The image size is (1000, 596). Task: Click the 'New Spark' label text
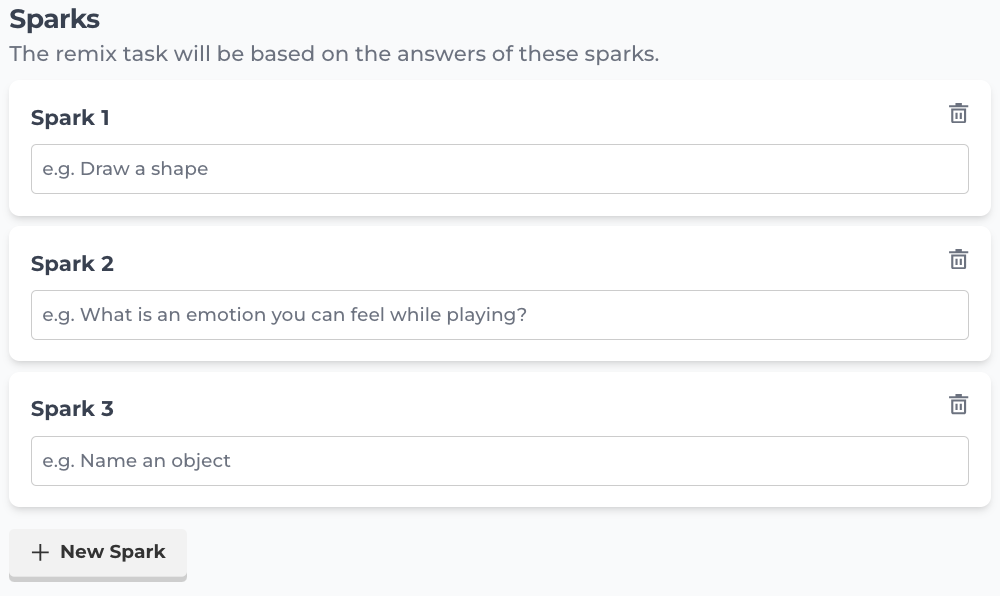113,552
